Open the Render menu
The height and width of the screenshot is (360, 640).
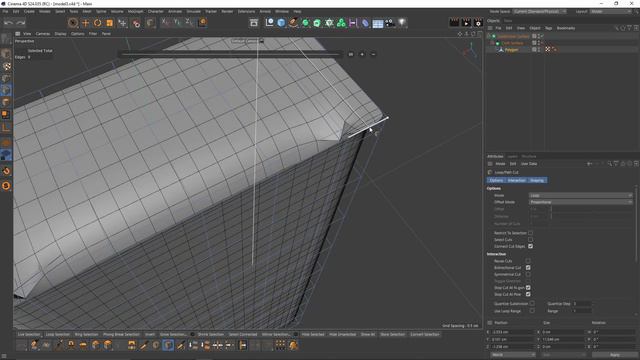point(227,11)
